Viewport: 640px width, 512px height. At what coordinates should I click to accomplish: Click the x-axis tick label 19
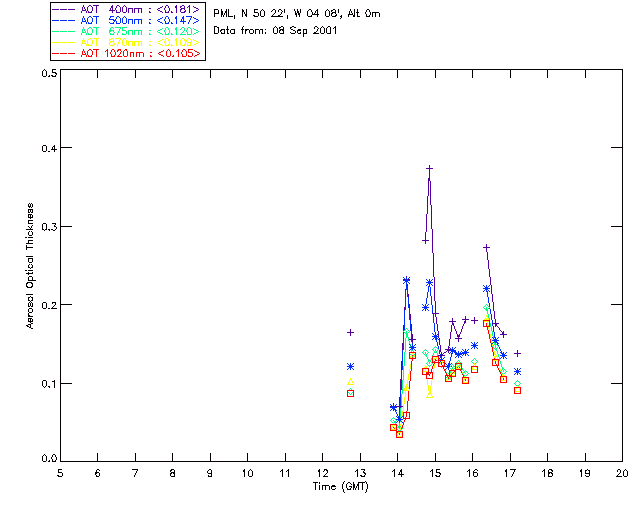coord(585,473)
